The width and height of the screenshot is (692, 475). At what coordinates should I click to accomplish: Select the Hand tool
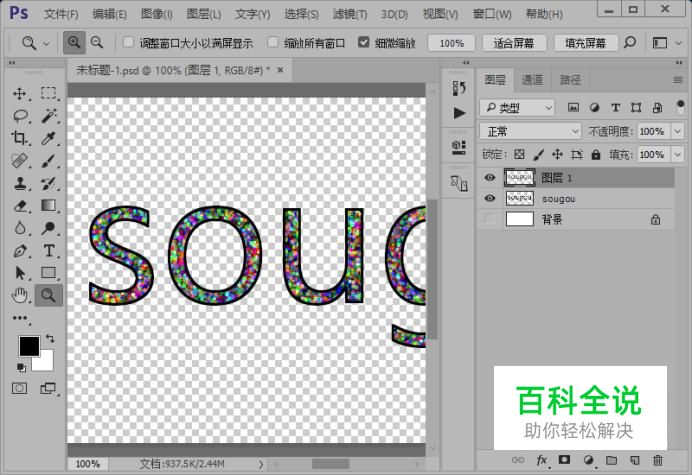[x=19, y=295]
